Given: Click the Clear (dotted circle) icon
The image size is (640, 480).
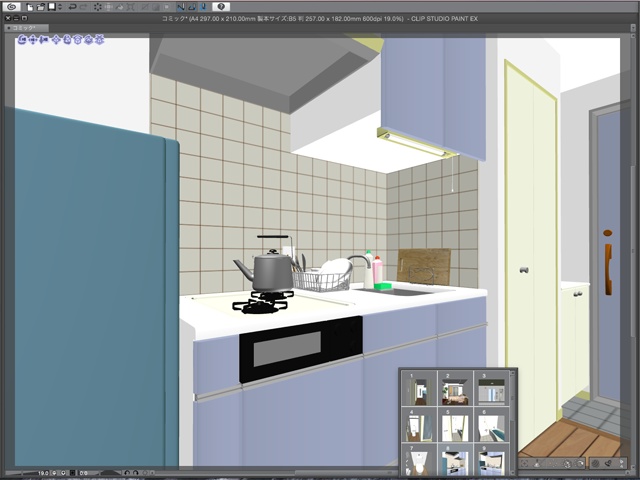Looking at the screenshot, I should click(98, 7).
